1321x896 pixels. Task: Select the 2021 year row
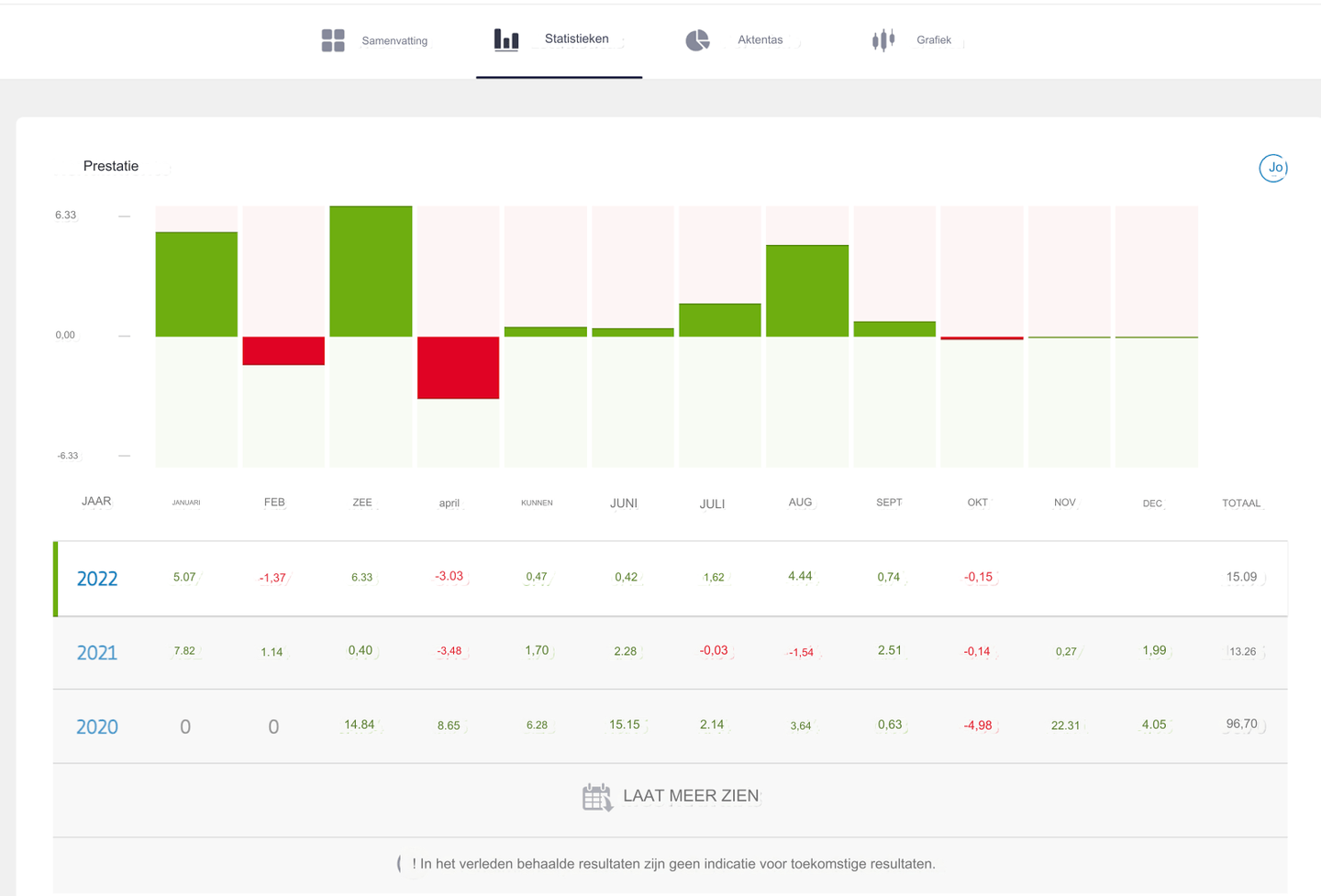pos(97,653)
